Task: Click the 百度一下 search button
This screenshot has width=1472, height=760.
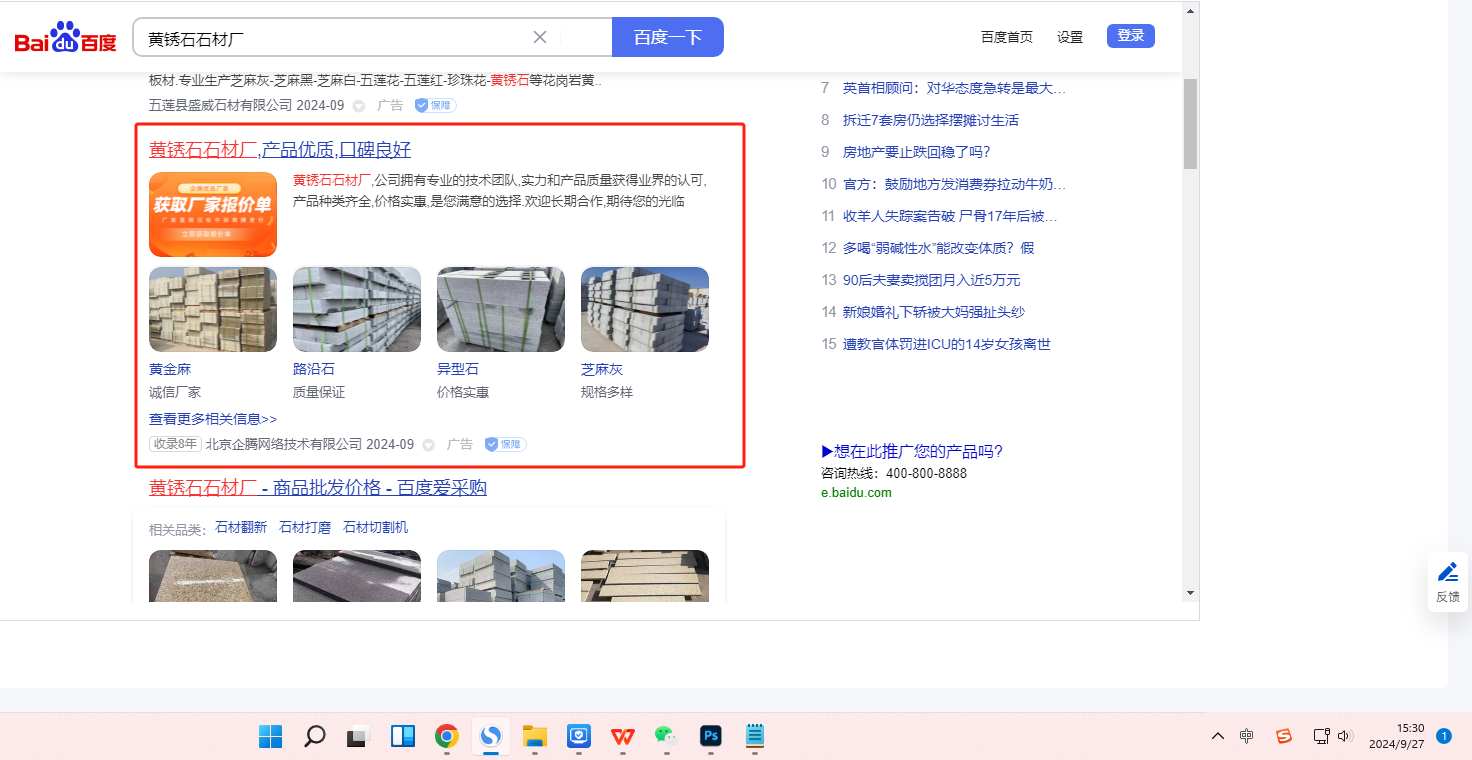Action: (x=668, y=37)
